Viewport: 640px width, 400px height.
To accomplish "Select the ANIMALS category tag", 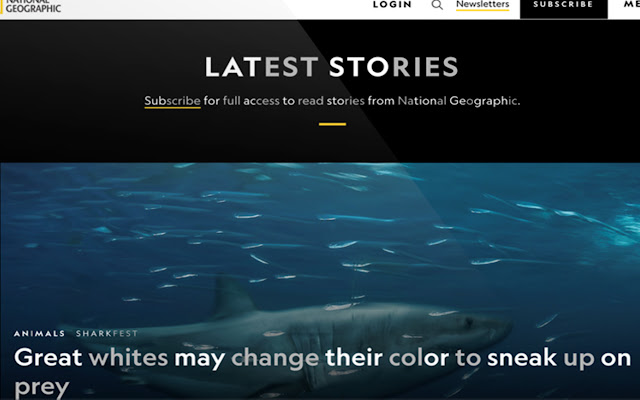I will pos(39,333).
